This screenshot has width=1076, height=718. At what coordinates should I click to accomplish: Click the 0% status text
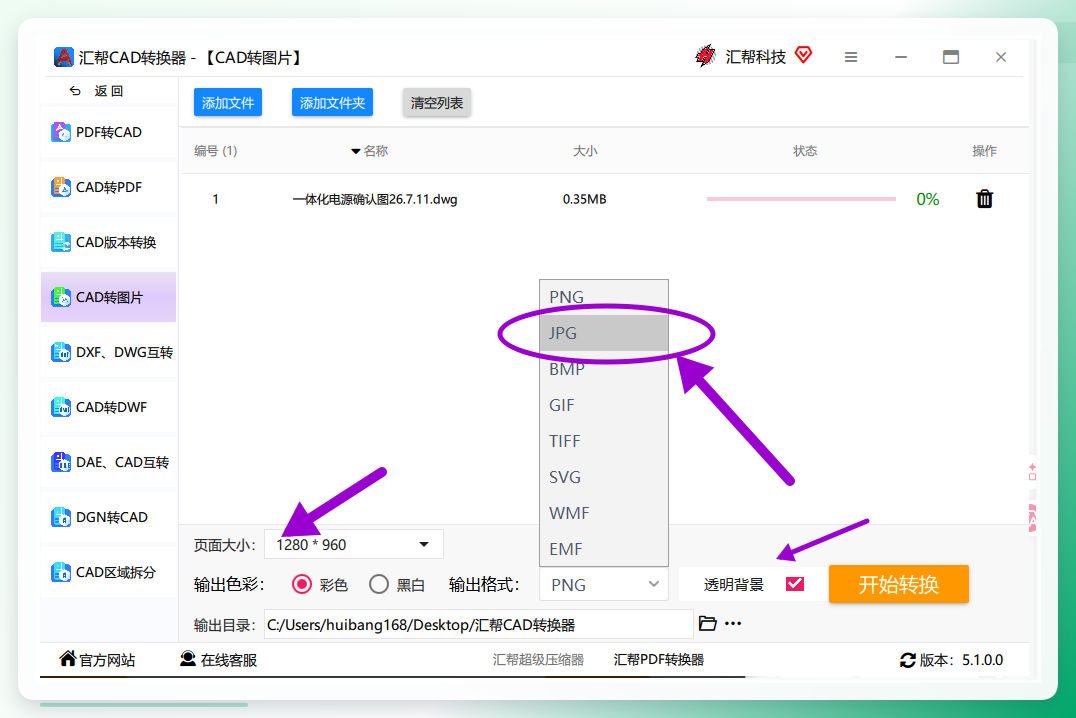click(928, 199)
